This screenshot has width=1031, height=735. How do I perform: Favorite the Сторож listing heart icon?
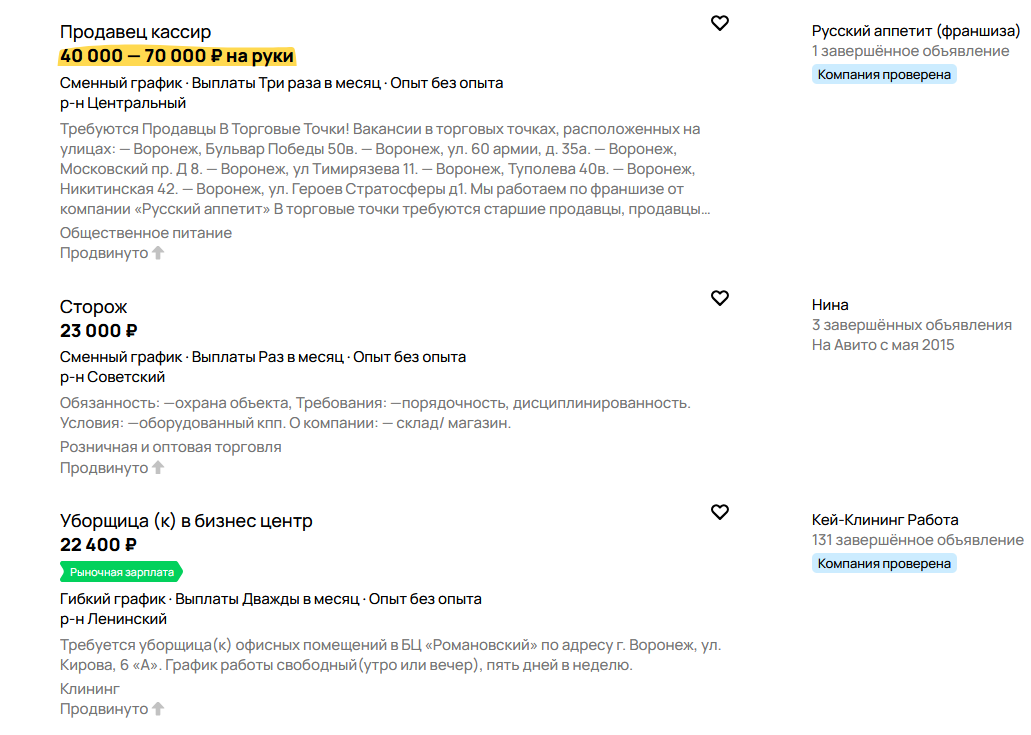(720, 298)
